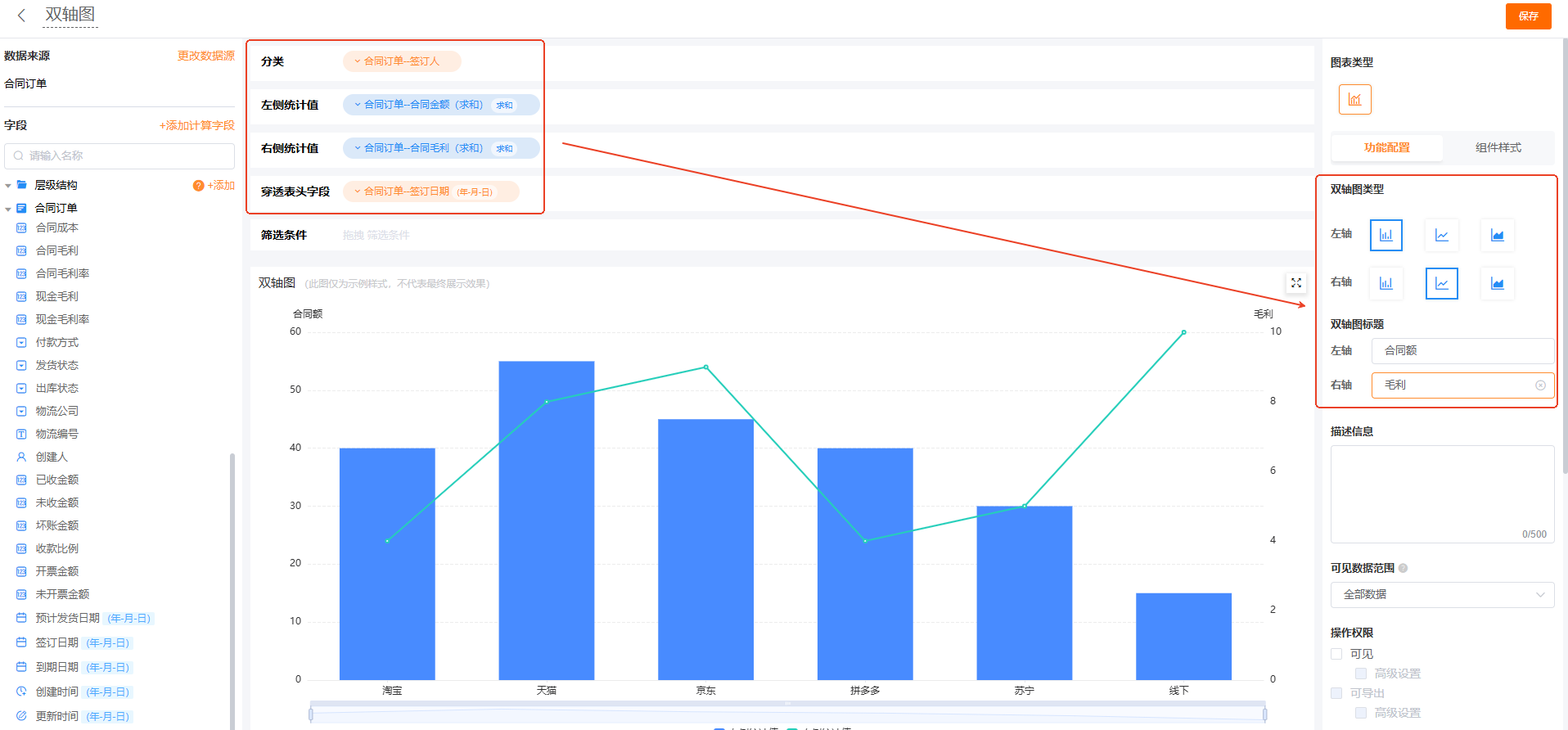The image size is (1568, 730).
Task: Expand chart to fullscreen view
Action: [x=1296, y=283]
